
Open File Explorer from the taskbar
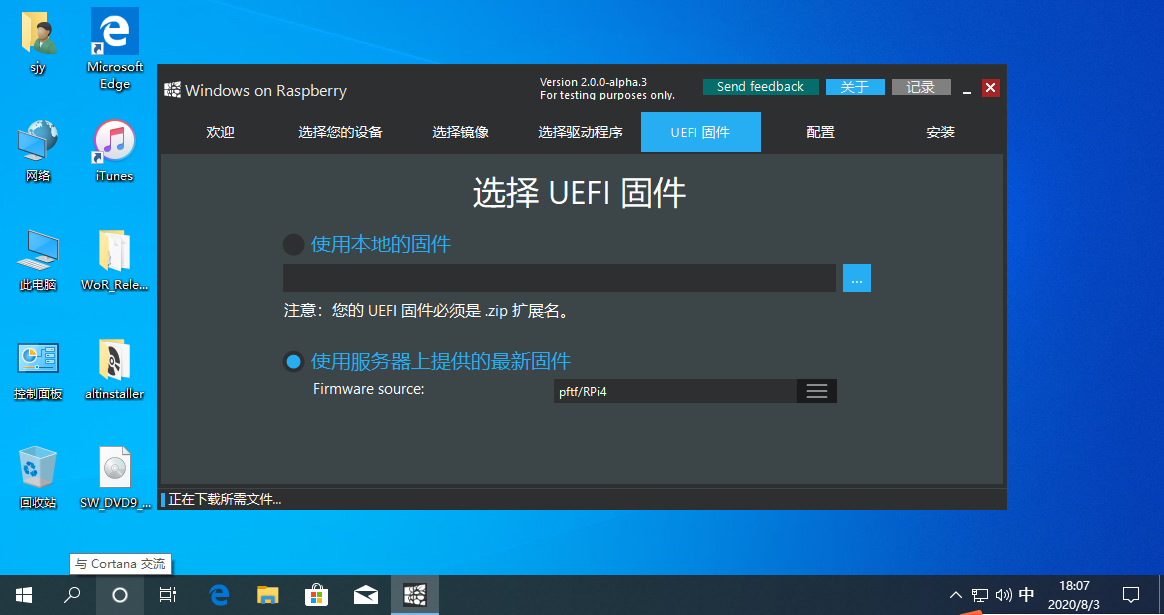coord(267,595)
